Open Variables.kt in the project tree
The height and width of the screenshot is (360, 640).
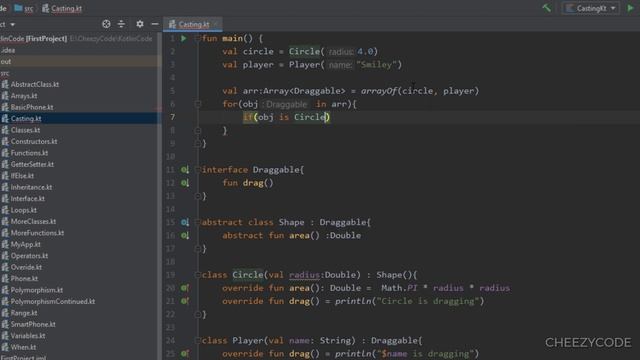28,336
